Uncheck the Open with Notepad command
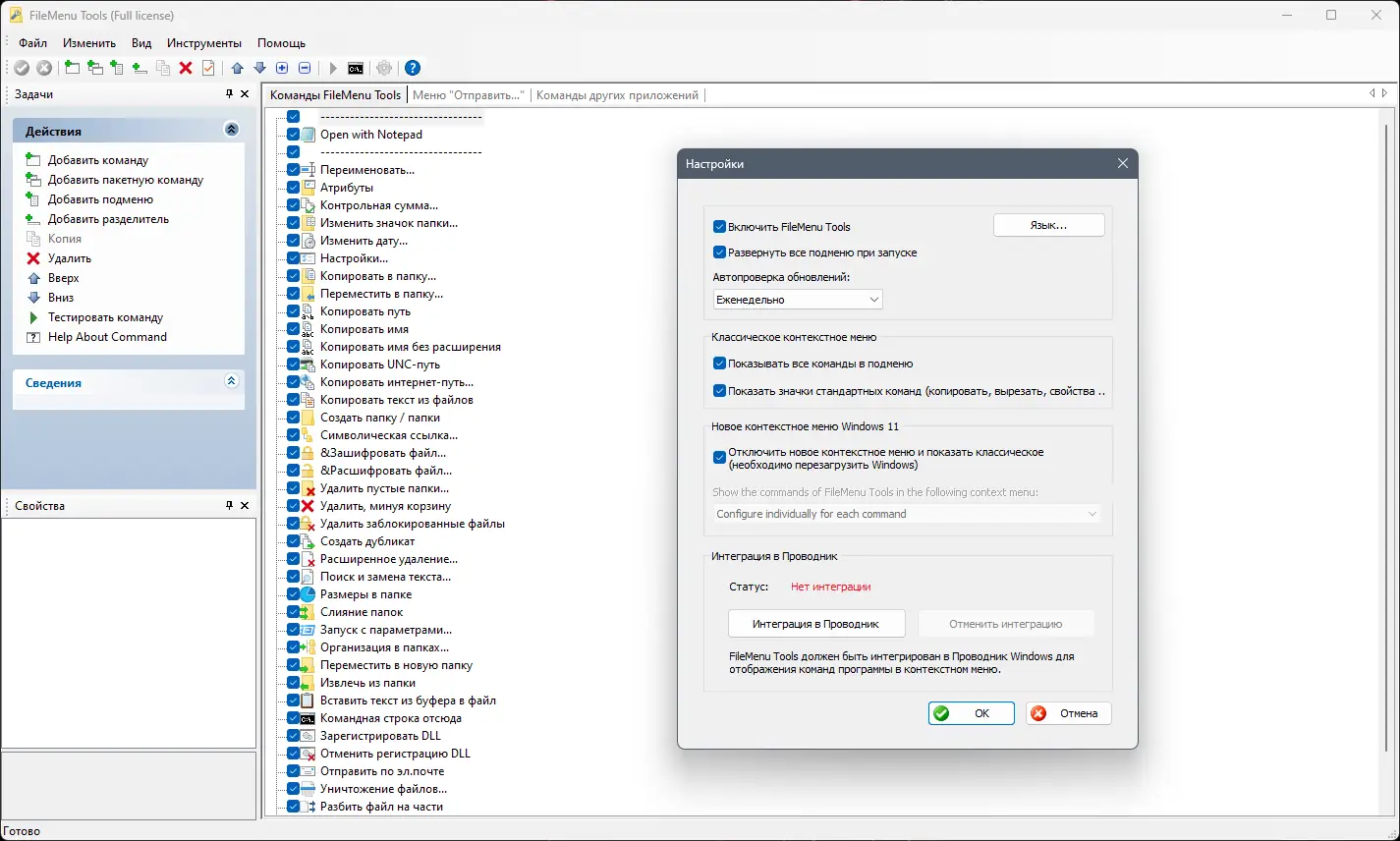The width and height of the screenshot is (1400, 841). [x=293, y=135]
